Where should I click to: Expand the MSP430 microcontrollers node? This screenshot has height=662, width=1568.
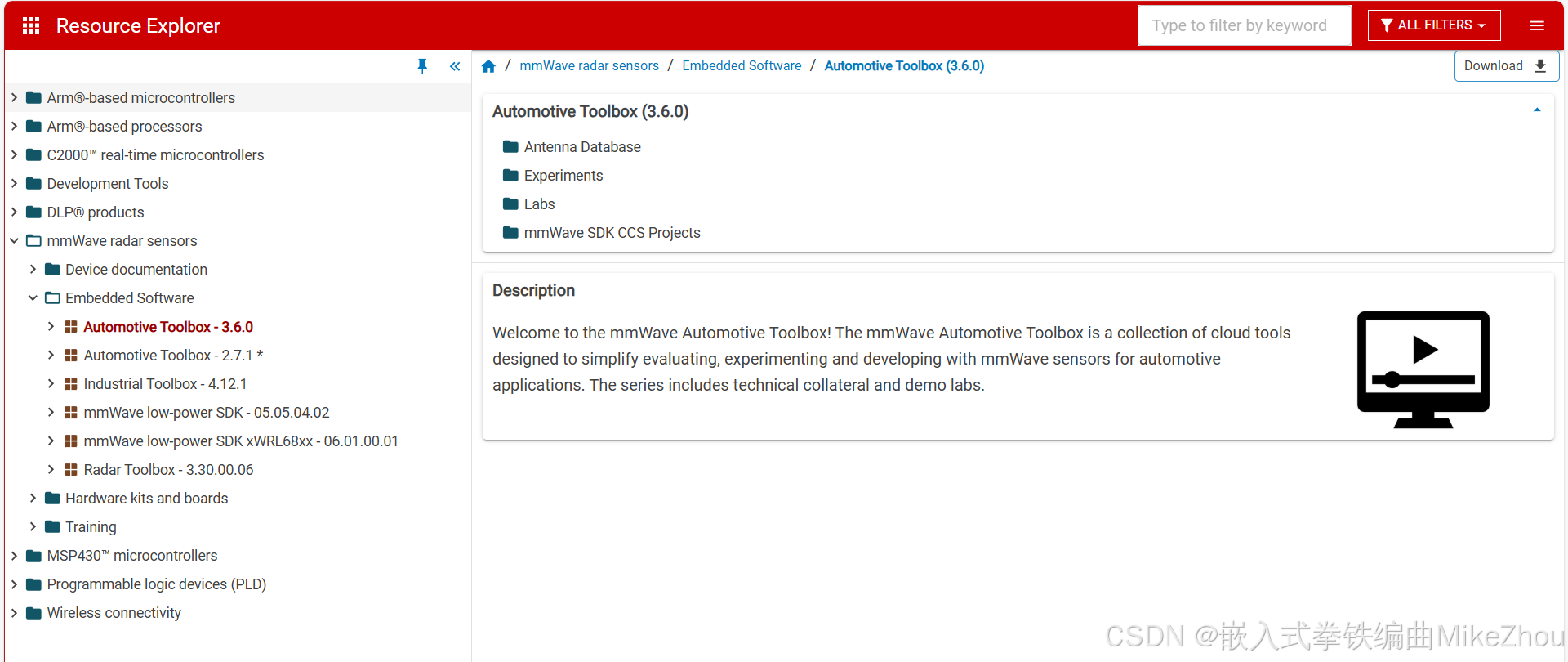(14, 556)
